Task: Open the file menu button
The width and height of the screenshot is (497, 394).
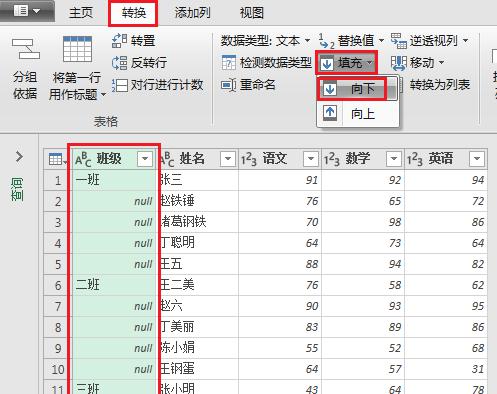Action: point(27,11)
